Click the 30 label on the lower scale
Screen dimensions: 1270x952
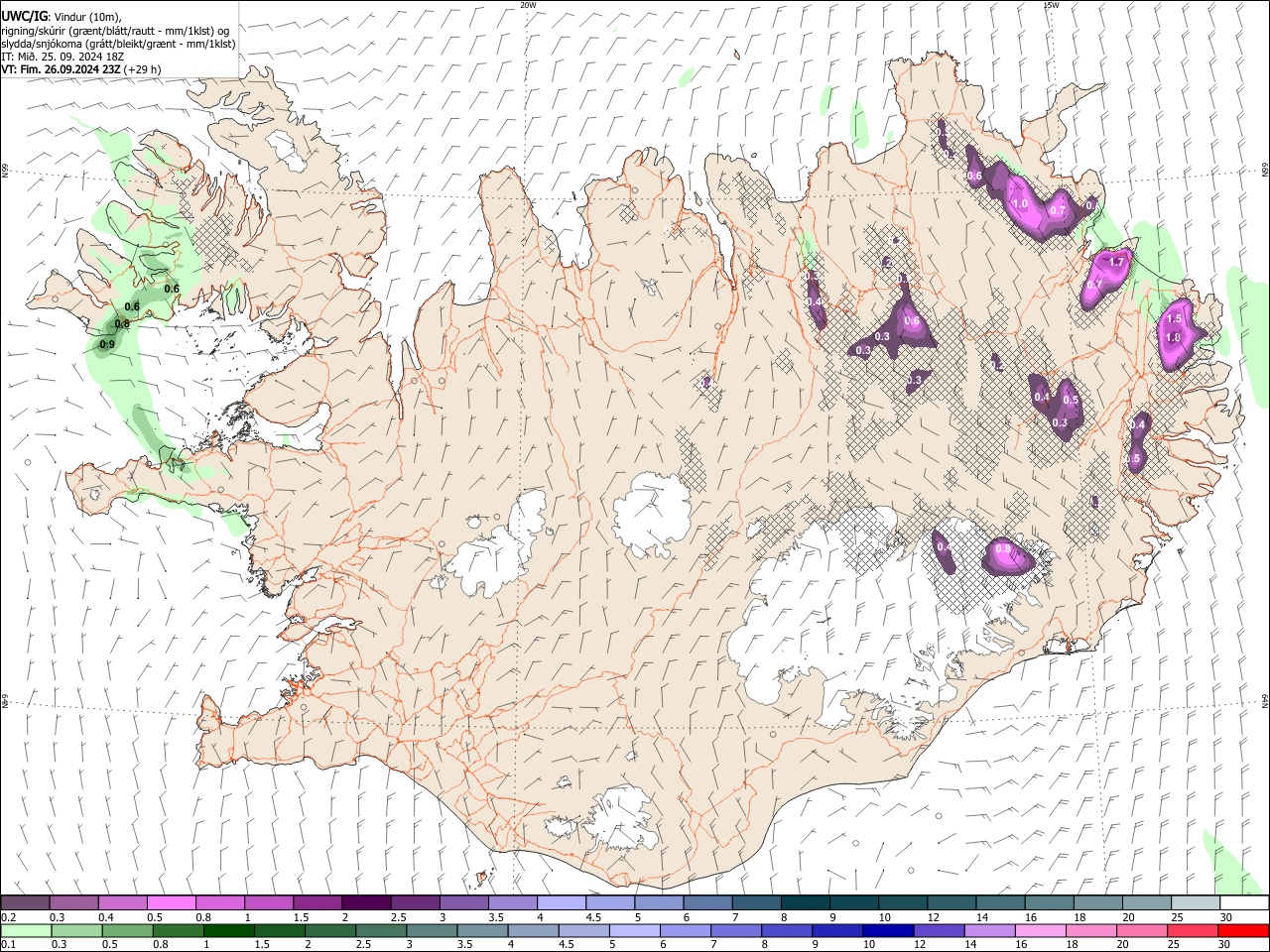1225,945
